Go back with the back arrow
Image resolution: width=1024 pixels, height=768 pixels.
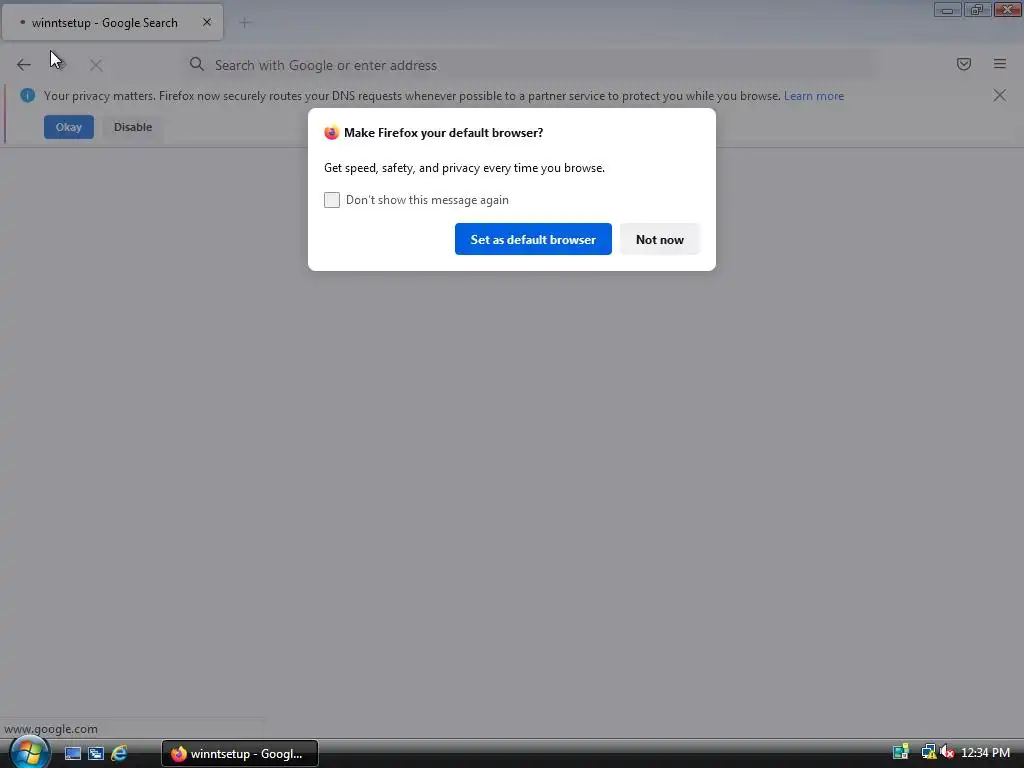24,65
